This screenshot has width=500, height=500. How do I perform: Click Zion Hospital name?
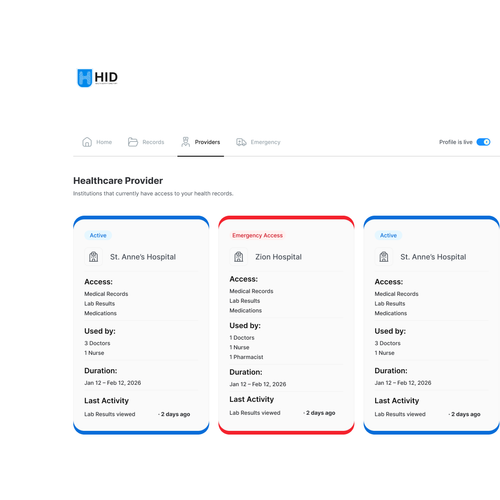[278, 257]
